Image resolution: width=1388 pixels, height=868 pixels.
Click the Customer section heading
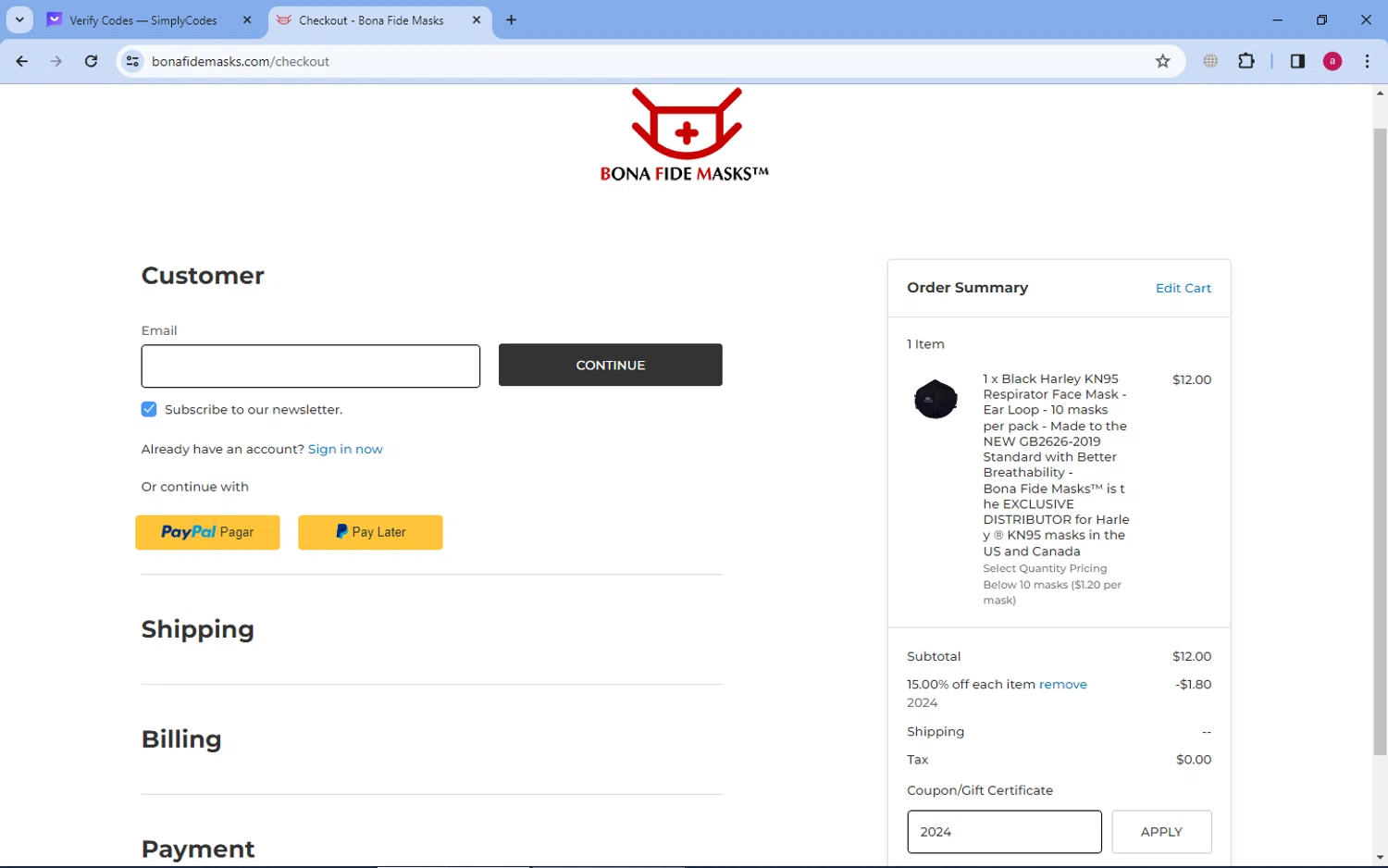coord(203,276)
